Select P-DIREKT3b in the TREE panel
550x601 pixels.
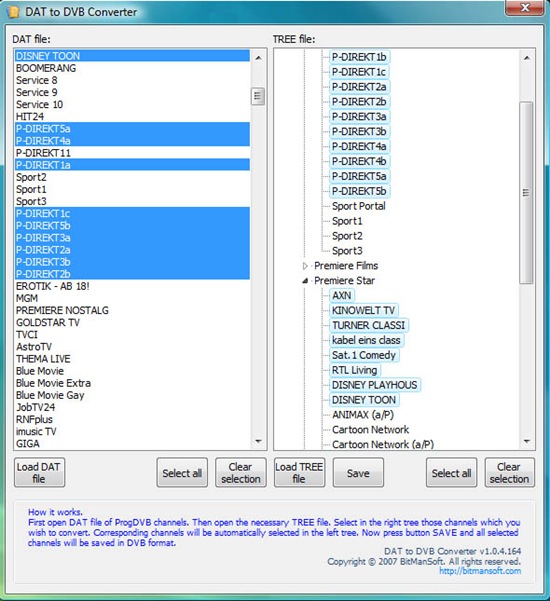pyautogui.click(x=359, y=131)
